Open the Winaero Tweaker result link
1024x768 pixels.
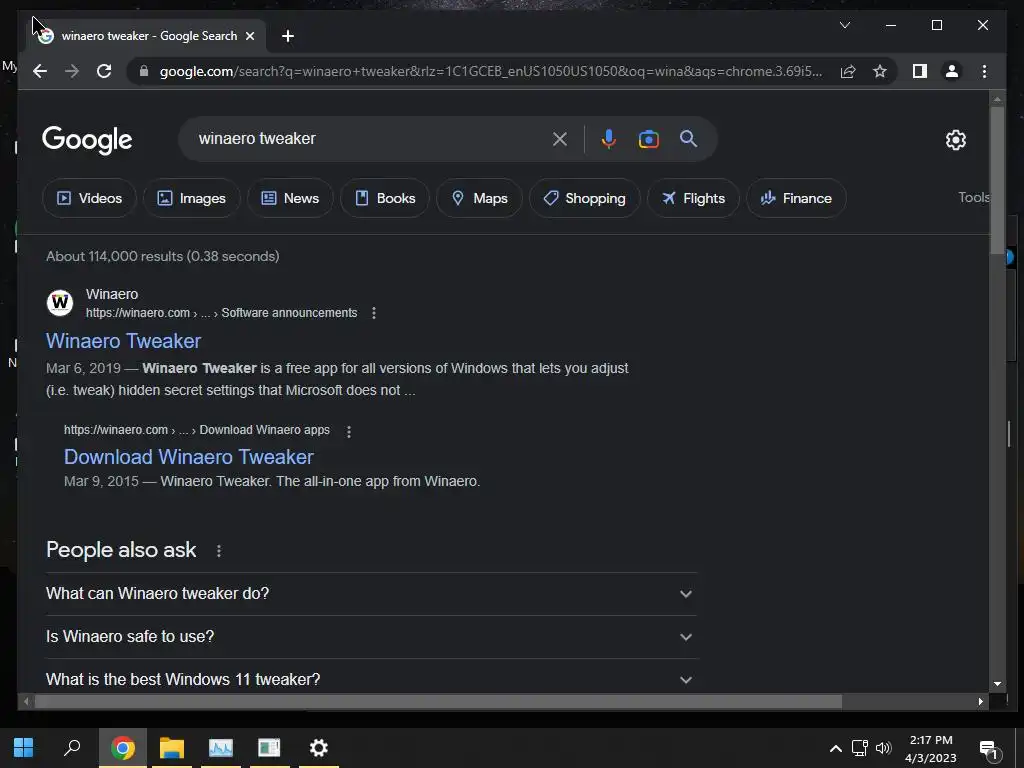click(x=123, y=341)
